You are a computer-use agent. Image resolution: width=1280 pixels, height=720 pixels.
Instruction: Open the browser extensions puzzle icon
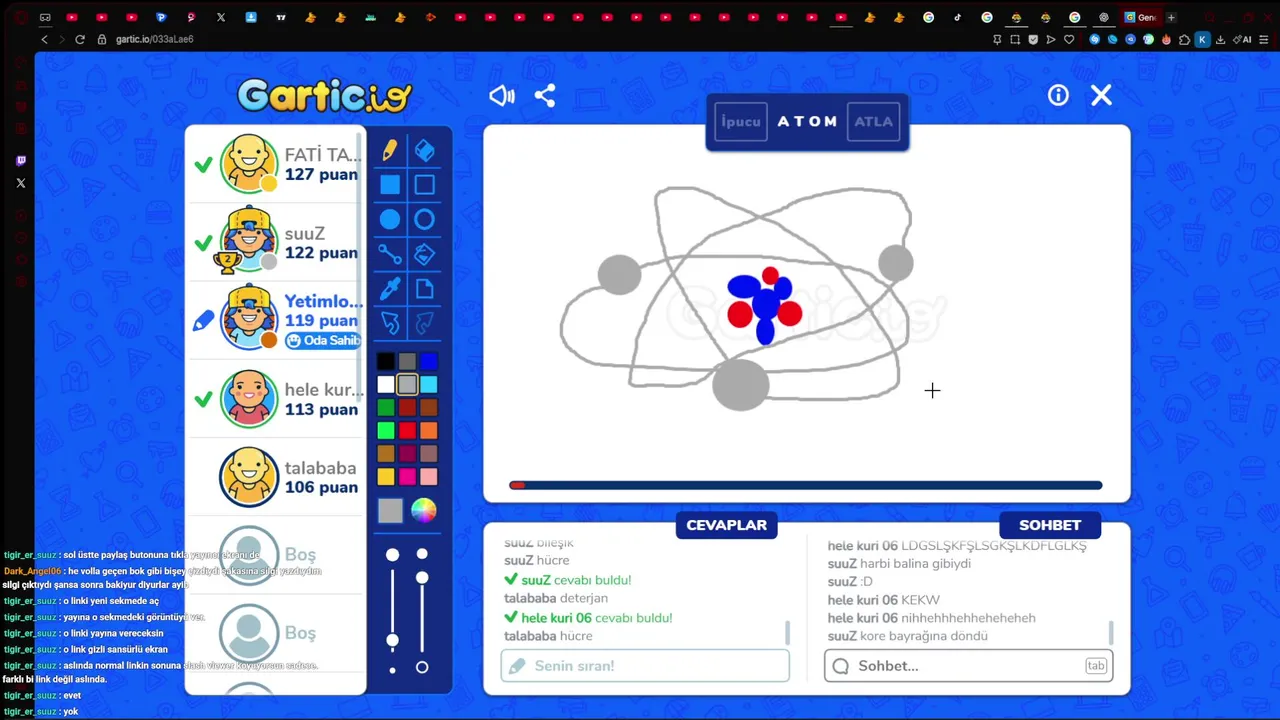[1185, 39]
